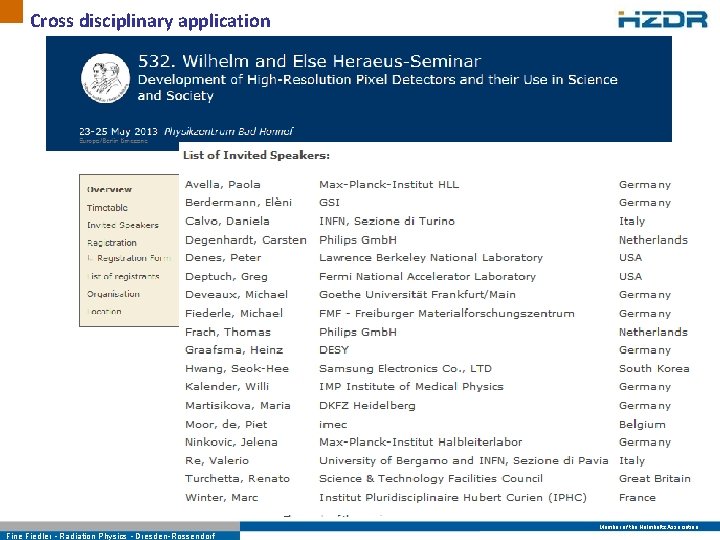720x540 pixels.
Task: Click 'Institut Pluridisciplinaire Hubert Curien (IPHC)'
Action: 453,497
